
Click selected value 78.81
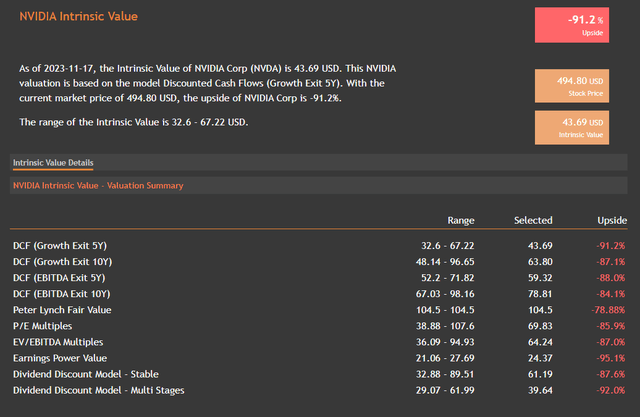540,294
